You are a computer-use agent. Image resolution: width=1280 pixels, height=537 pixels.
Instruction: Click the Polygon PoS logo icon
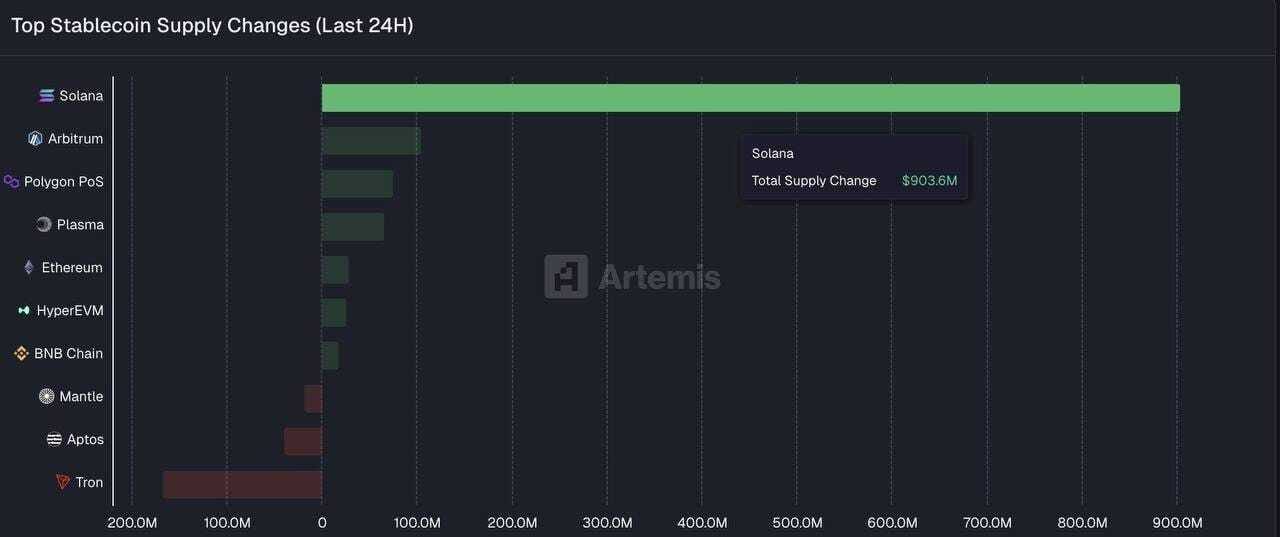(x=12, y=182)
